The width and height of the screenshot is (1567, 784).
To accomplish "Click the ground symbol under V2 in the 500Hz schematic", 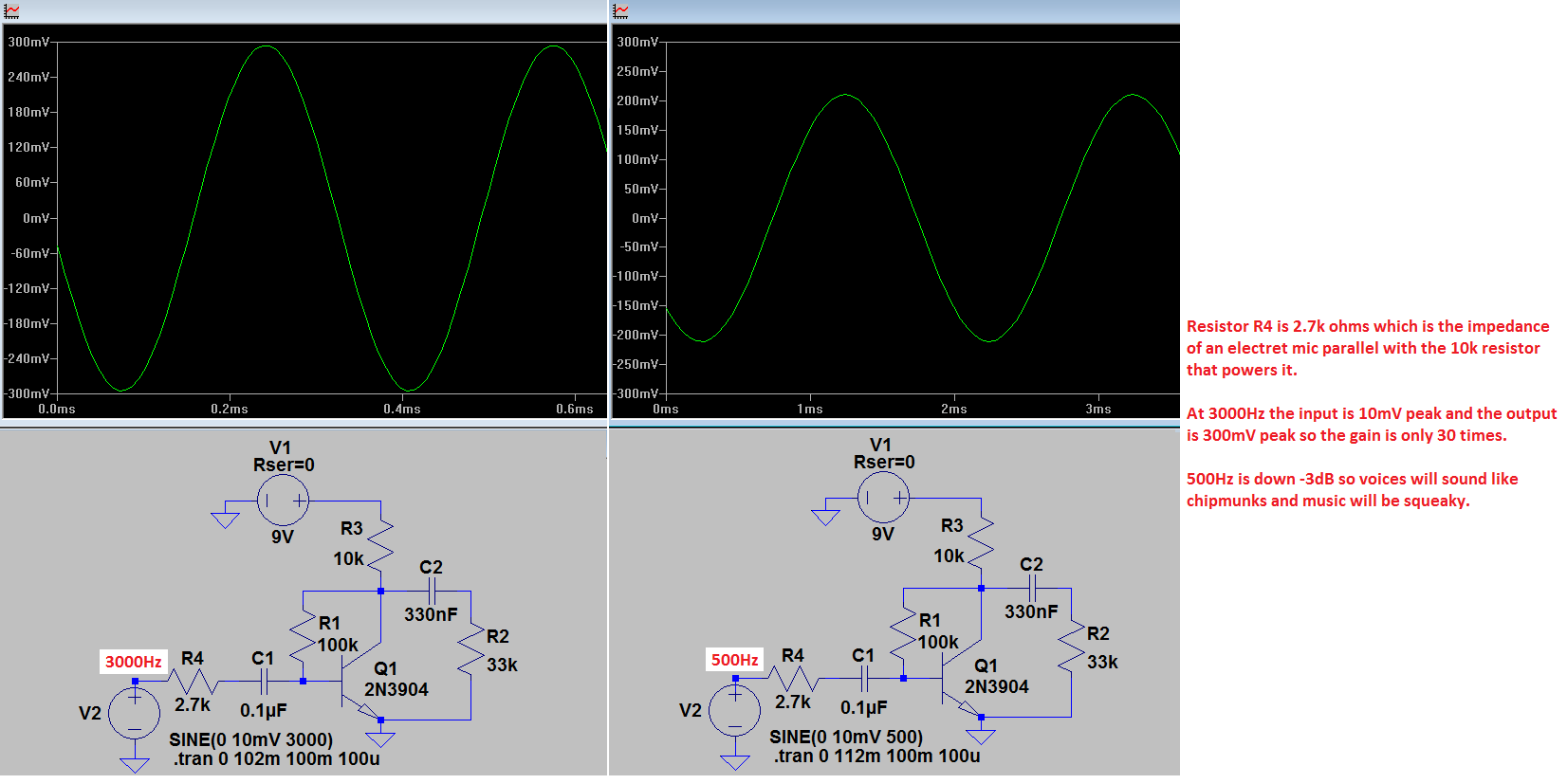I will [x=735, y=761].
